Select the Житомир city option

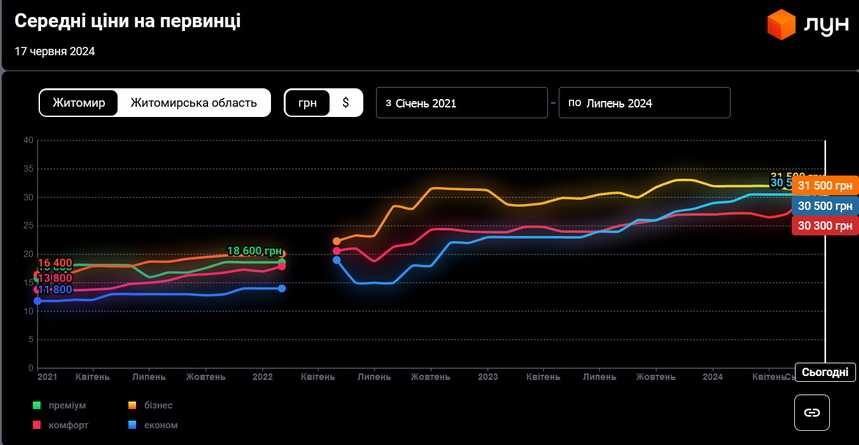click(x=79, y=103)
